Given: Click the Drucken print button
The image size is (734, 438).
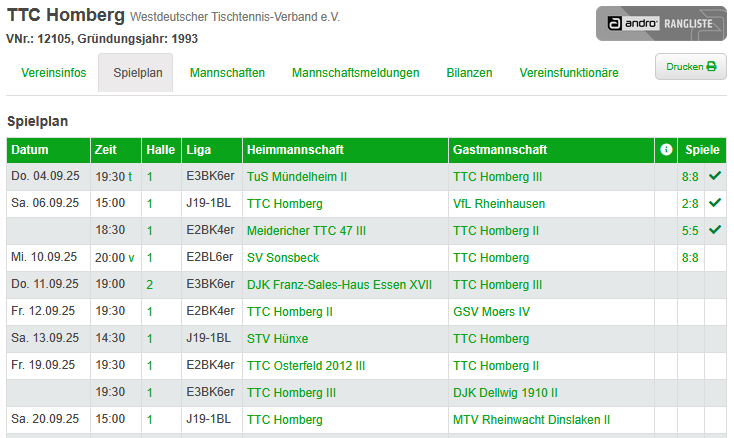Looking at the screenshot, I should coord(690,66).
